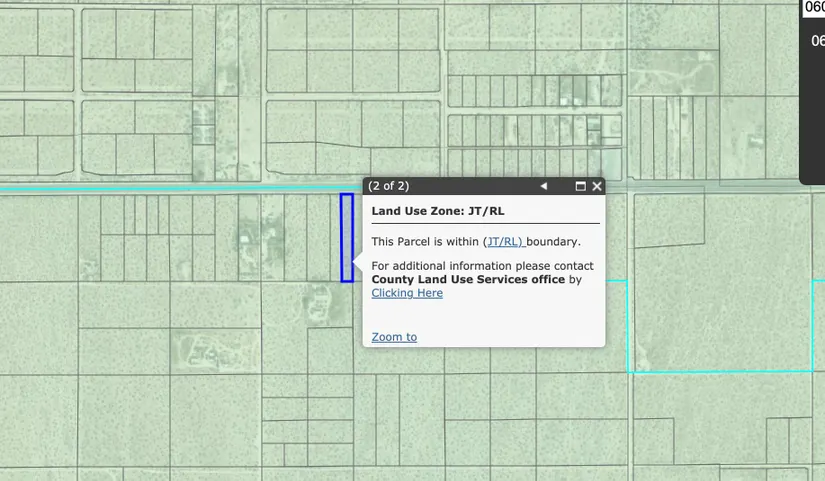Click blank area of popup title bar
The height and width of the screenshot is (481, 825).
click(x=470, y=186)
